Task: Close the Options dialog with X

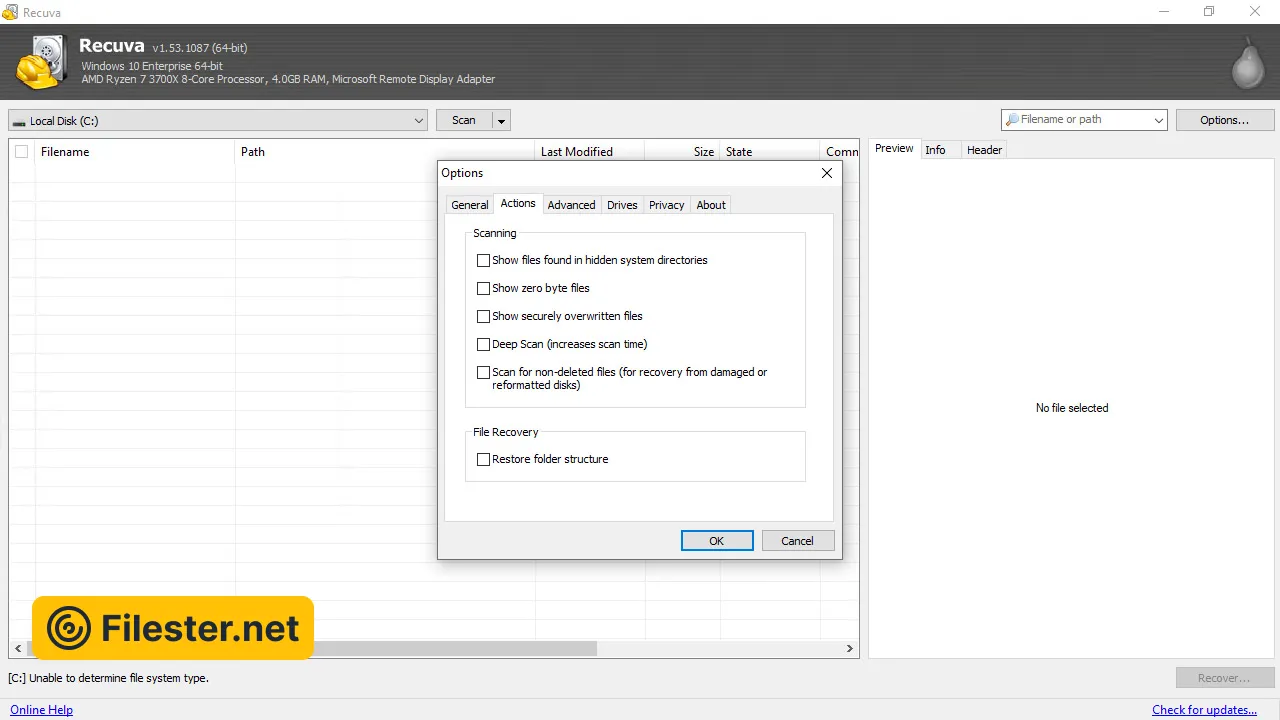Action: click(826, 173)
